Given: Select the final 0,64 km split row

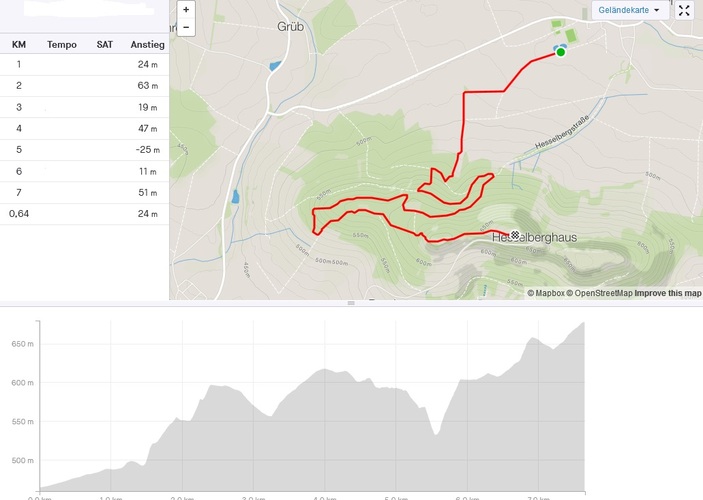Looking at the screenshot, I should (x=84, y=213).
